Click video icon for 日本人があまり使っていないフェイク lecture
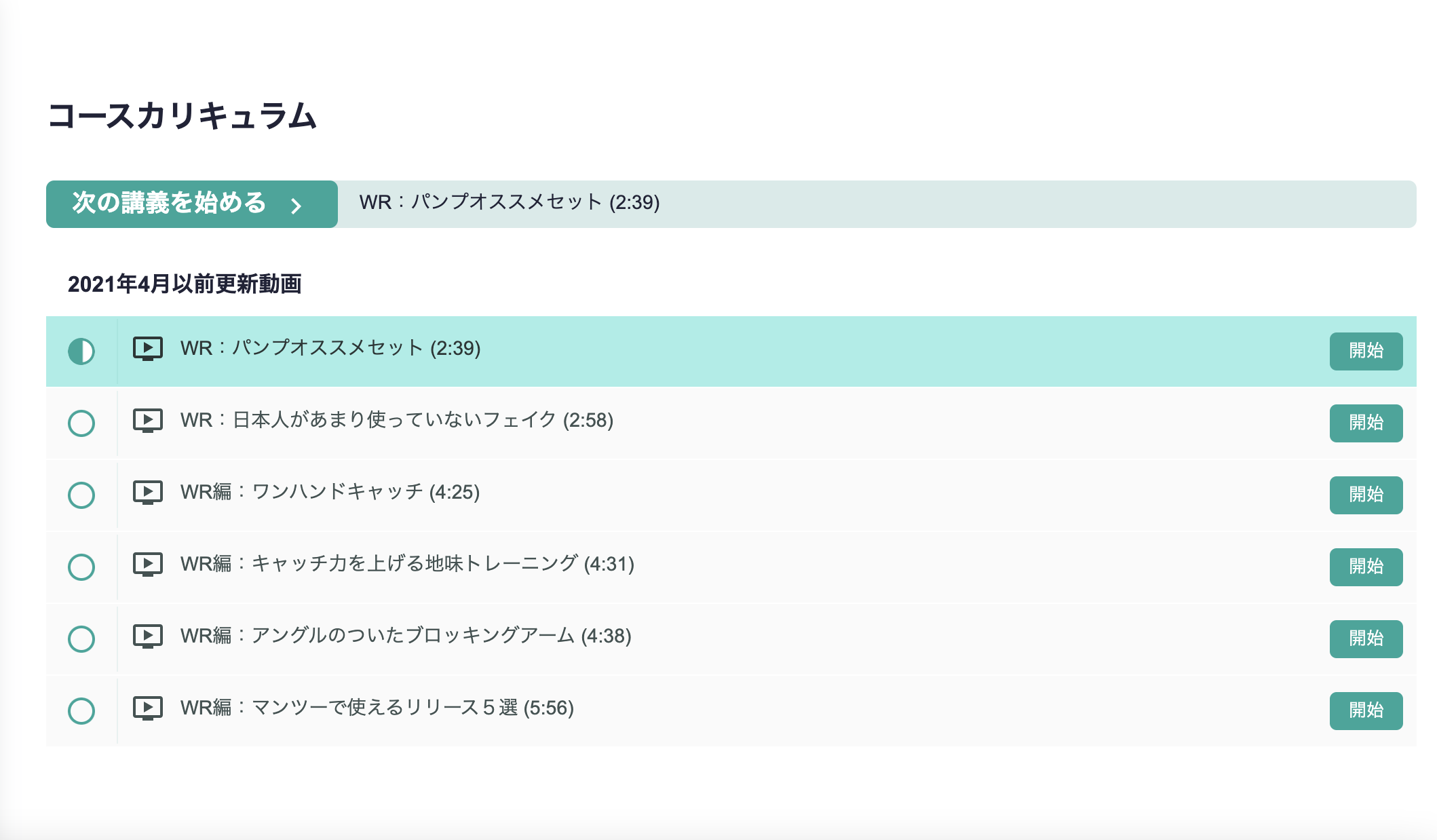This screenshot has width=1437, height=840. [x=147, y=421]
